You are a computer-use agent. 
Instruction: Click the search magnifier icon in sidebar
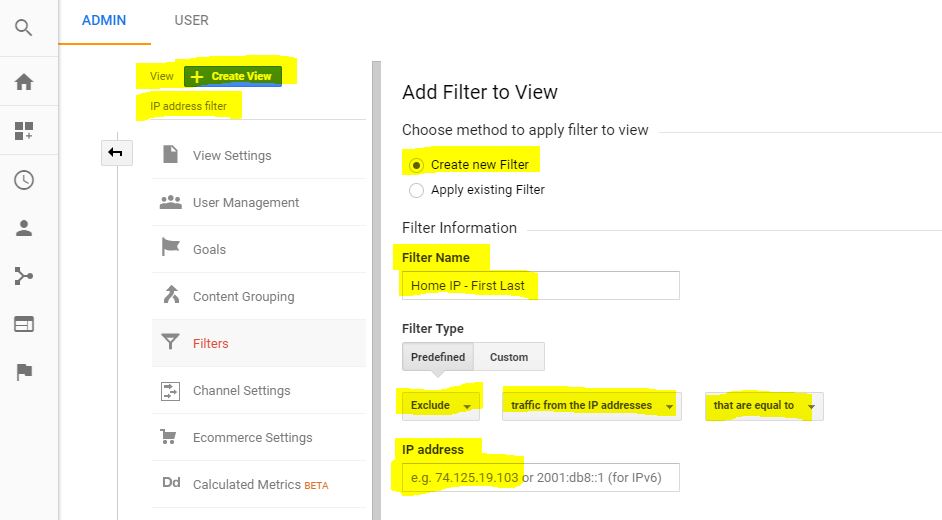(x=24, y=28)
